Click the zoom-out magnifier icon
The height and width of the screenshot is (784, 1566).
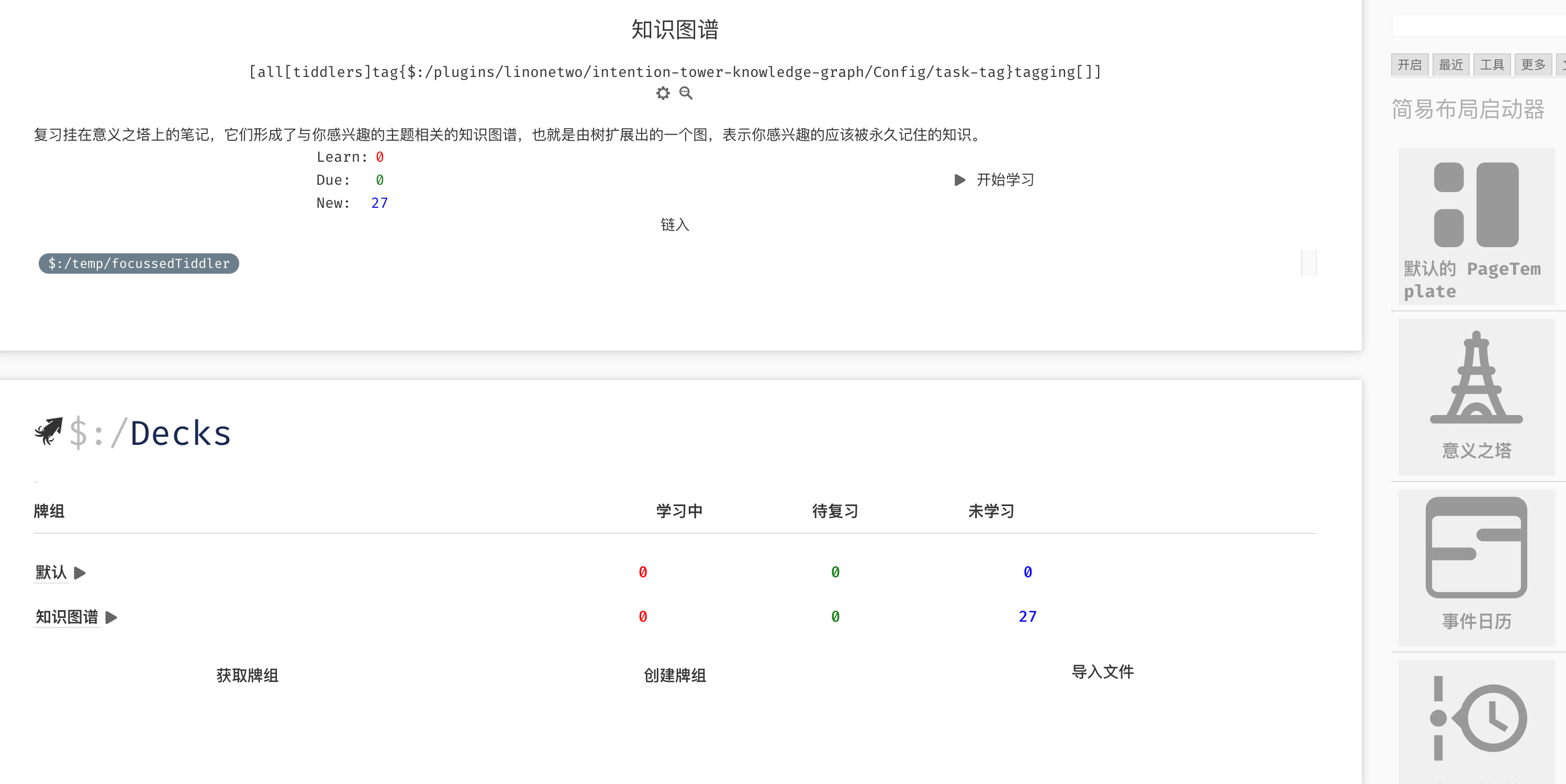[x=686, y=93]
